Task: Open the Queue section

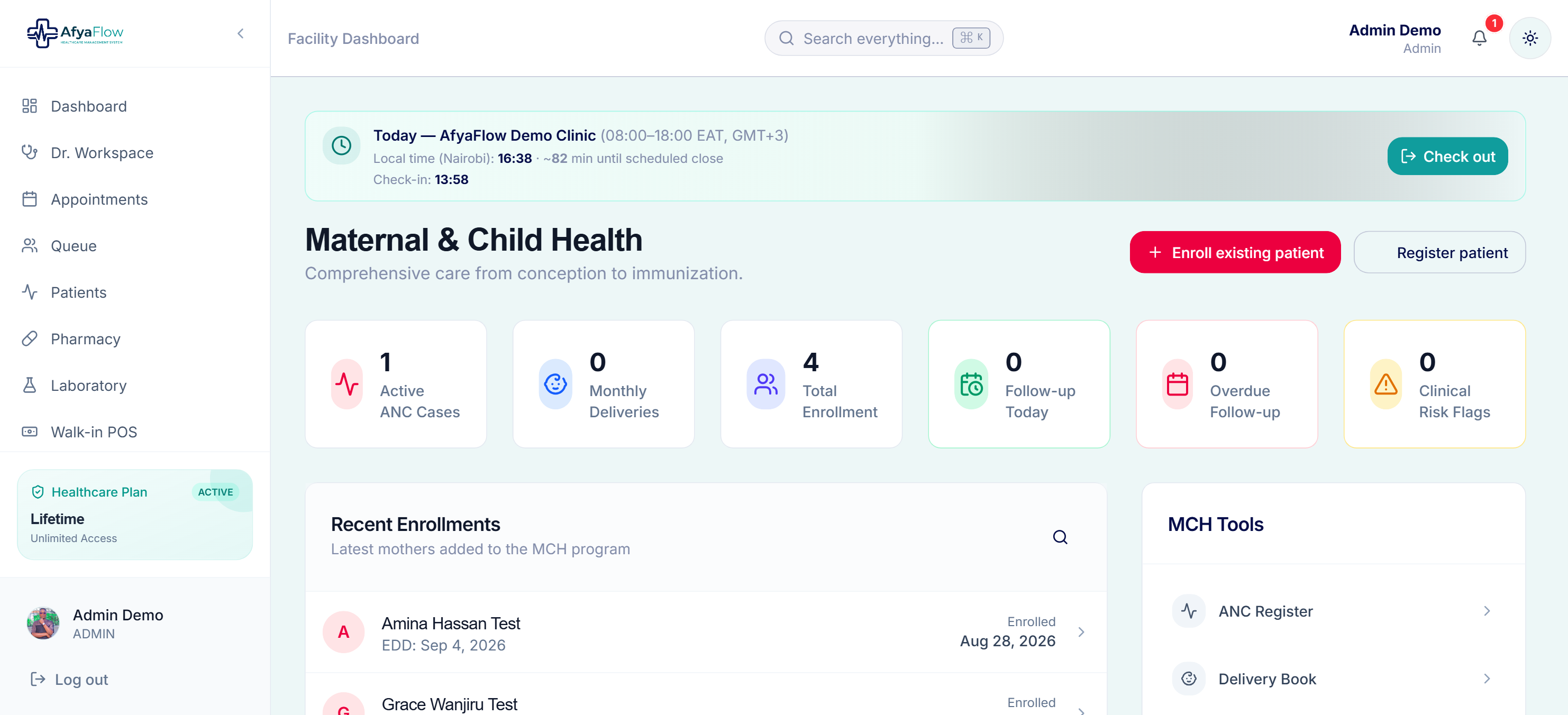Action: 135,246
